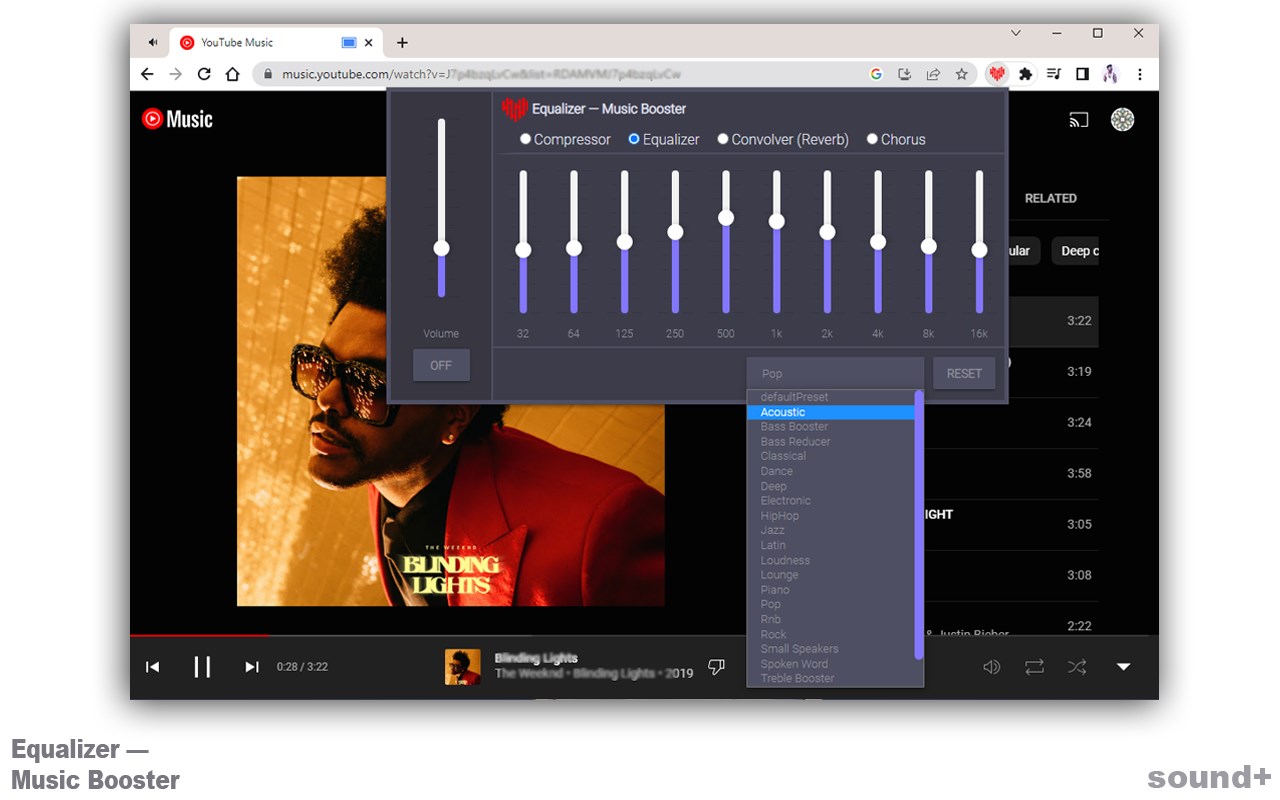Click the song progress bar
The image size is (1280, 800).
pyautogui.click(x=644, y=635)
